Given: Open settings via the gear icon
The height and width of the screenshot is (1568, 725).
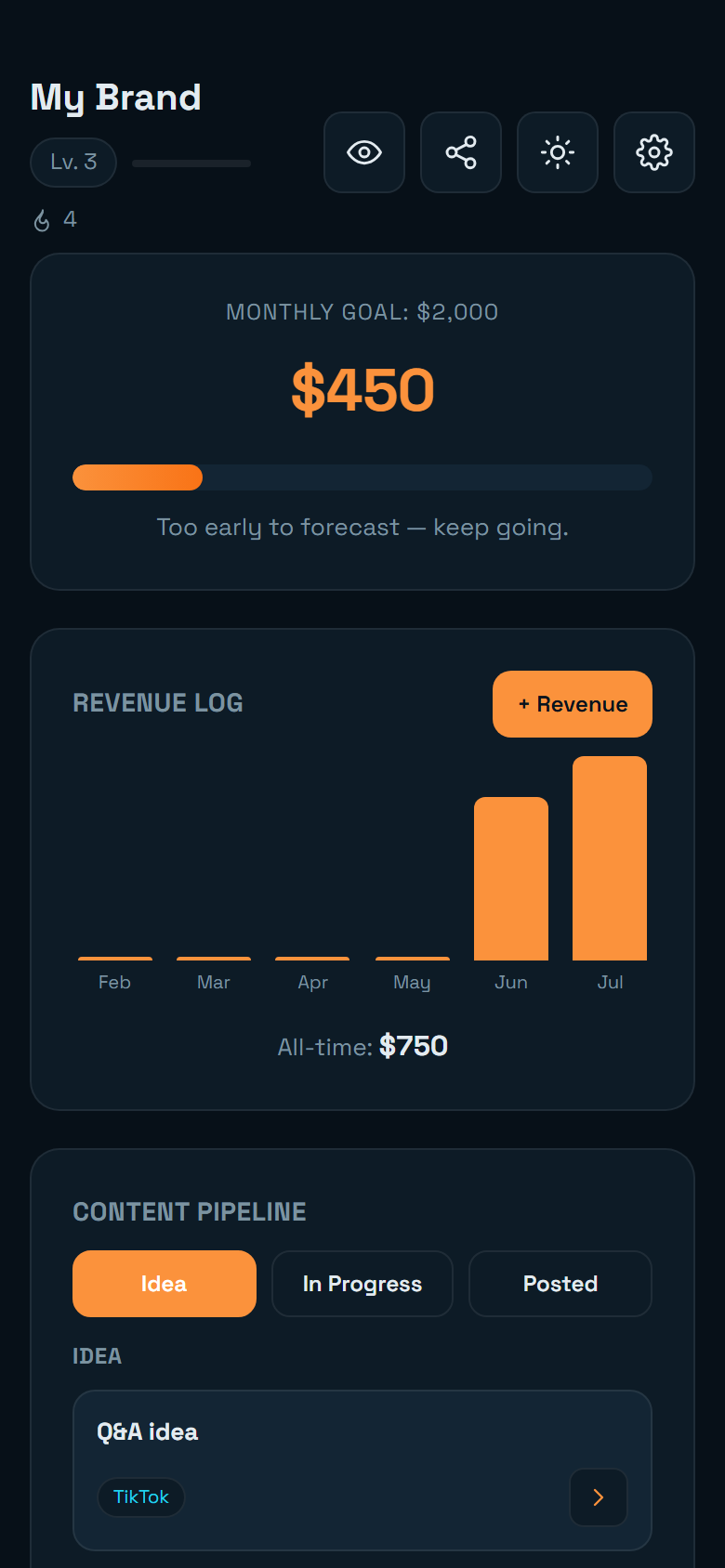Looking at the screenshot, I should [x=654, y=152].
